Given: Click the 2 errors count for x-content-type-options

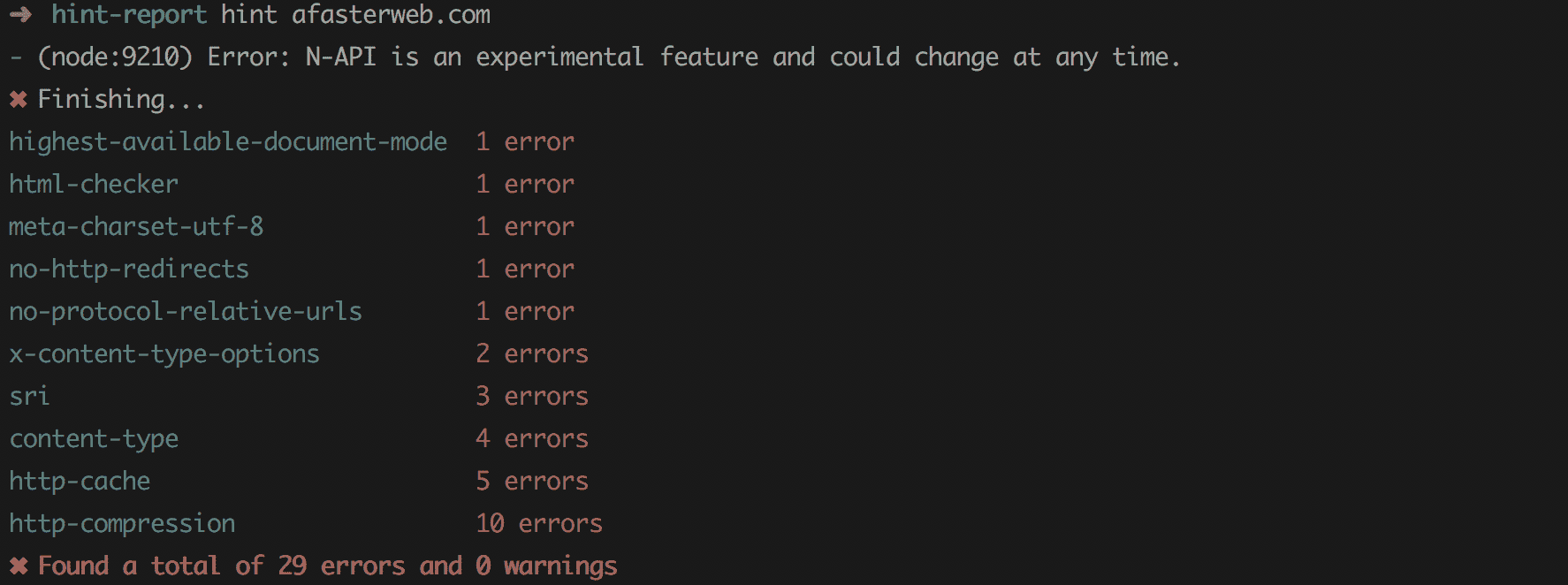Looking at the screenshot, I should [x=532, y=353].
